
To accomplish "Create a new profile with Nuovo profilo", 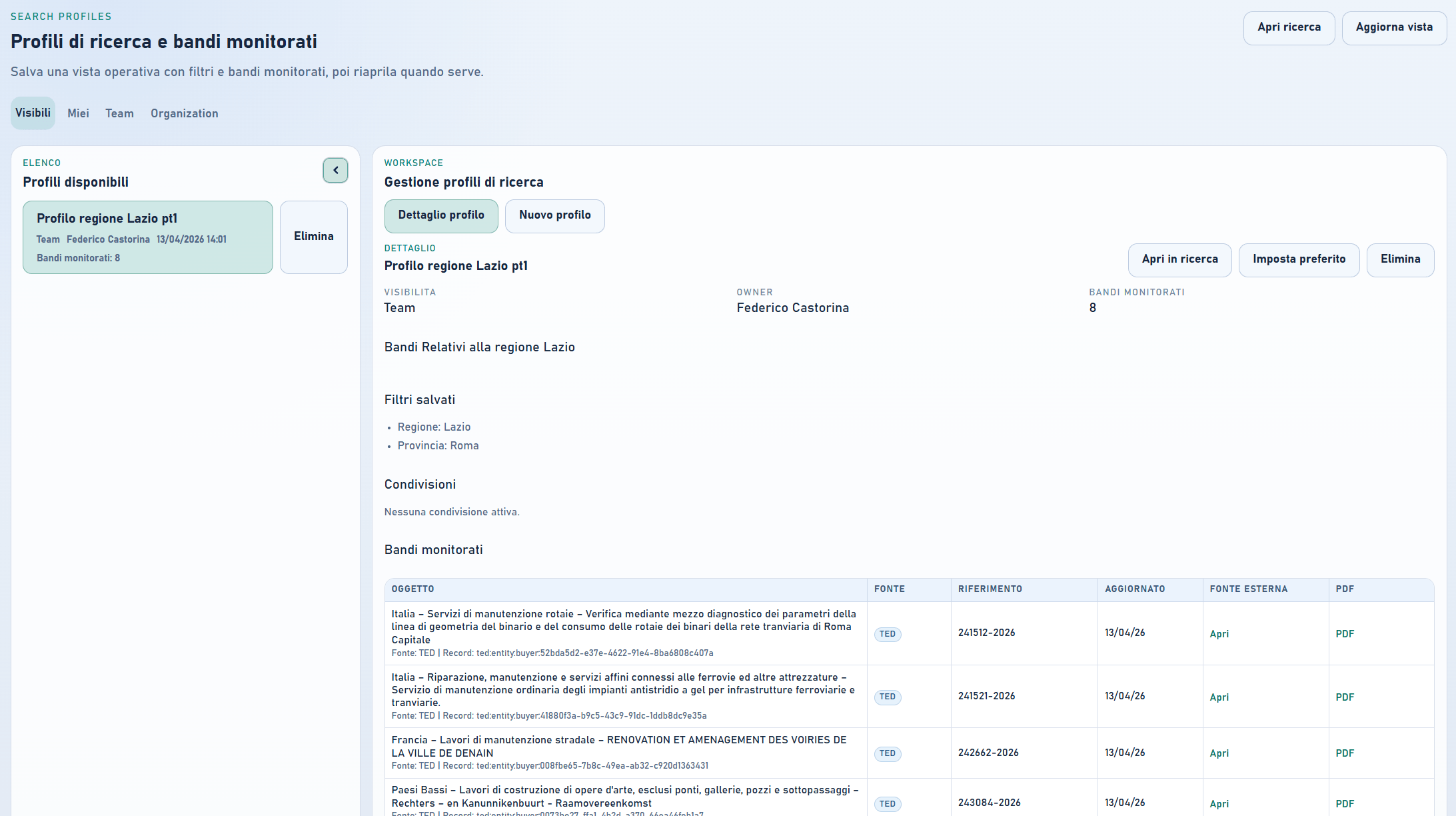I will (554, 216).
